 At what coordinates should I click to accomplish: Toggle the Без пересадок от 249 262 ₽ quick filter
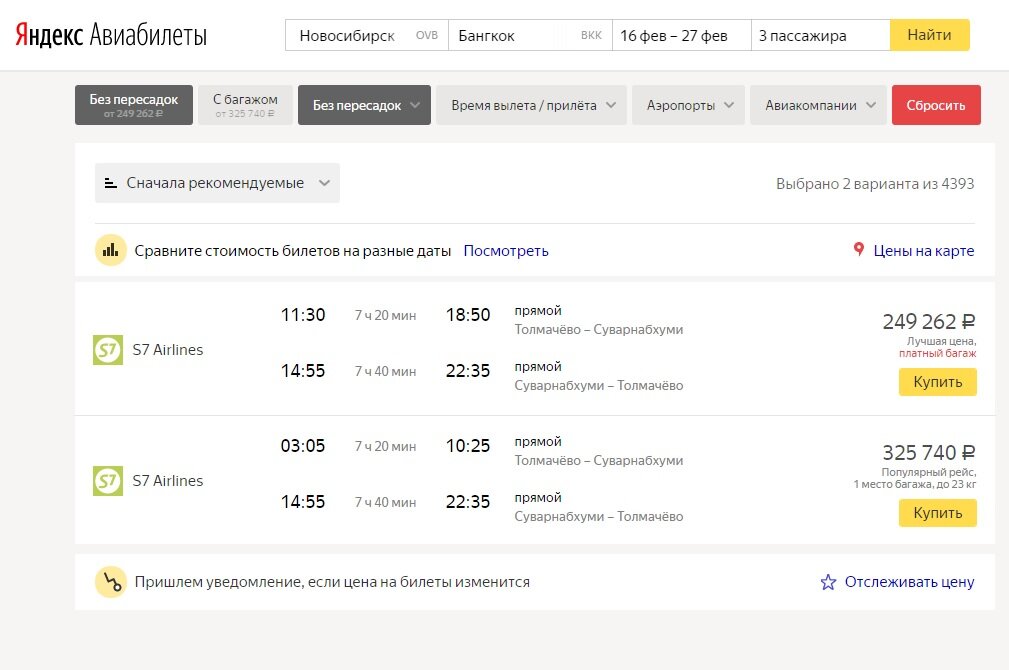[134, 105]
